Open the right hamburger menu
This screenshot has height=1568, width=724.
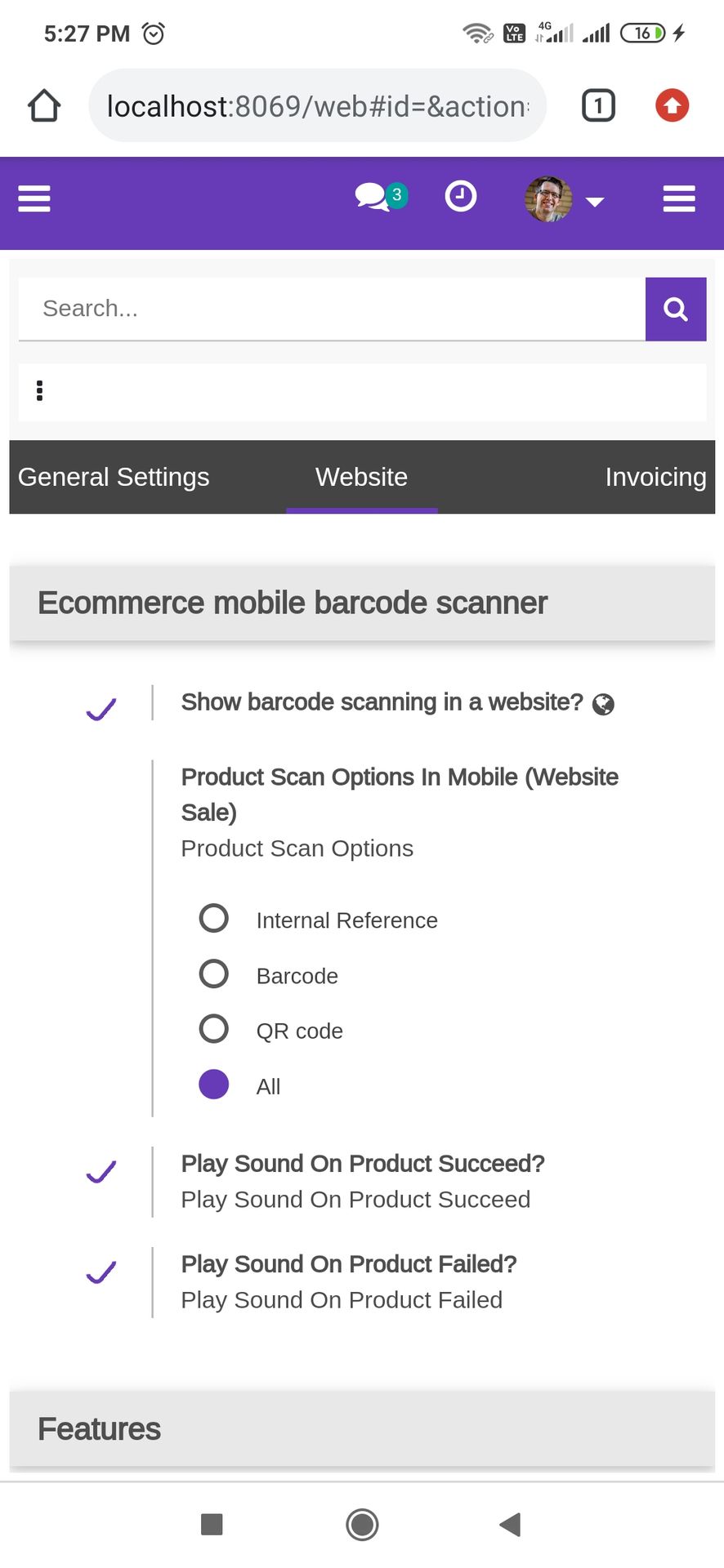(678, 198)
